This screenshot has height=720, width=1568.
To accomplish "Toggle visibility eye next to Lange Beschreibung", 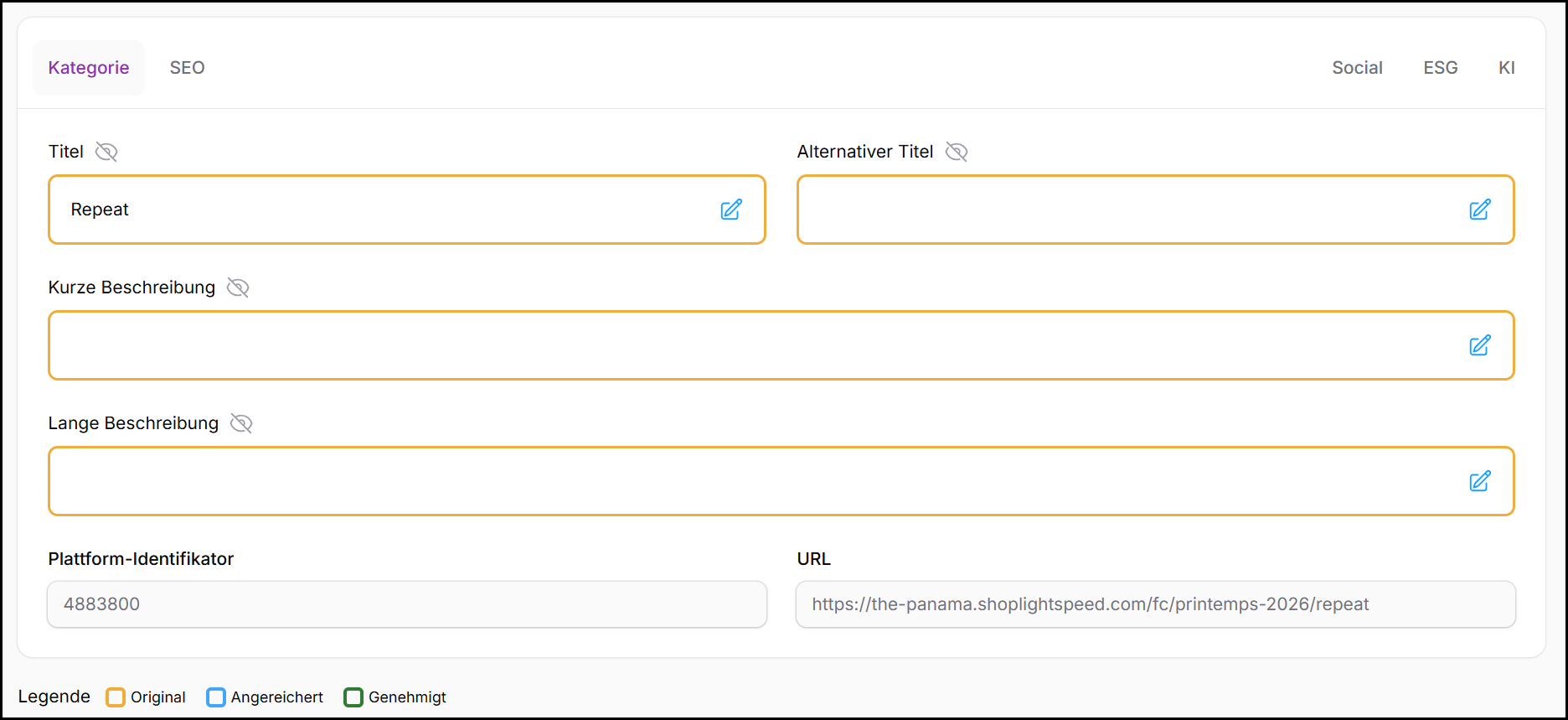I will (241, 423).
